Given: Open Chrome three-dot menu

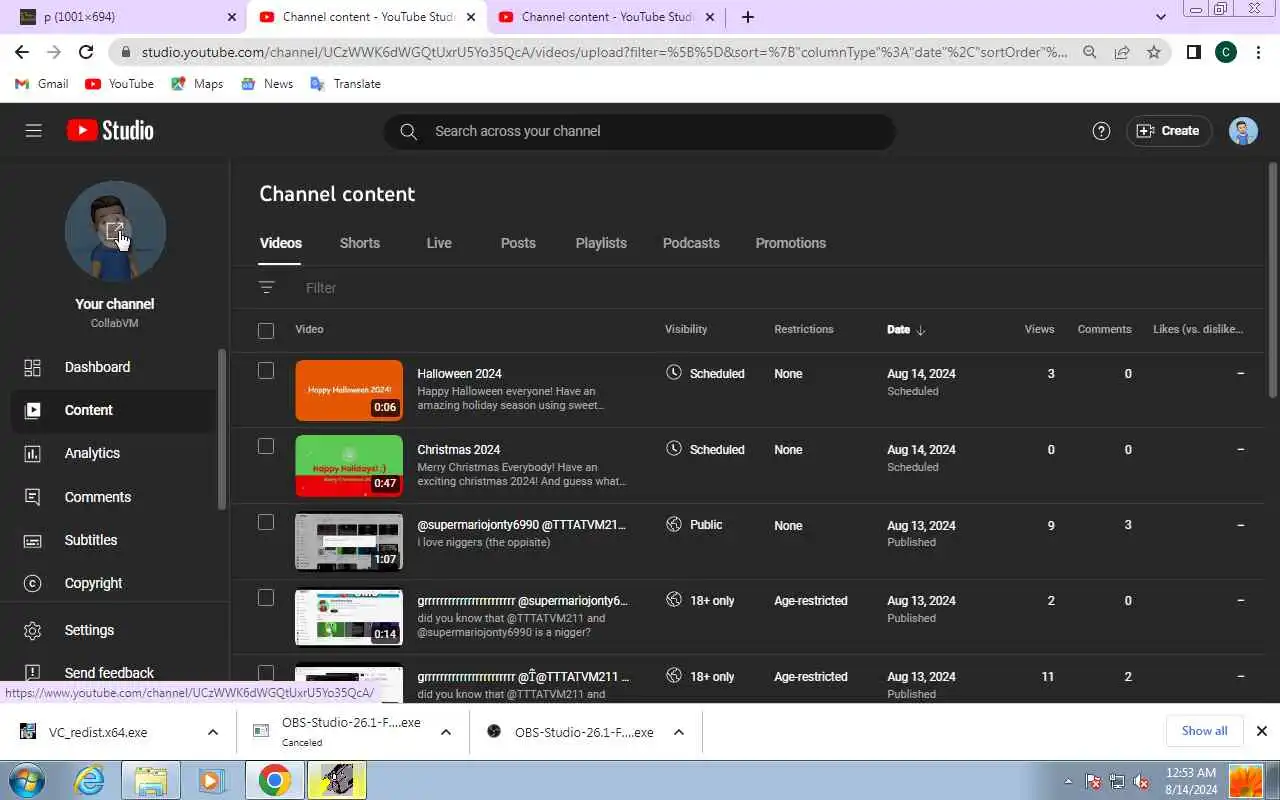Looking at the screenshot, I should pos(1260,52).
